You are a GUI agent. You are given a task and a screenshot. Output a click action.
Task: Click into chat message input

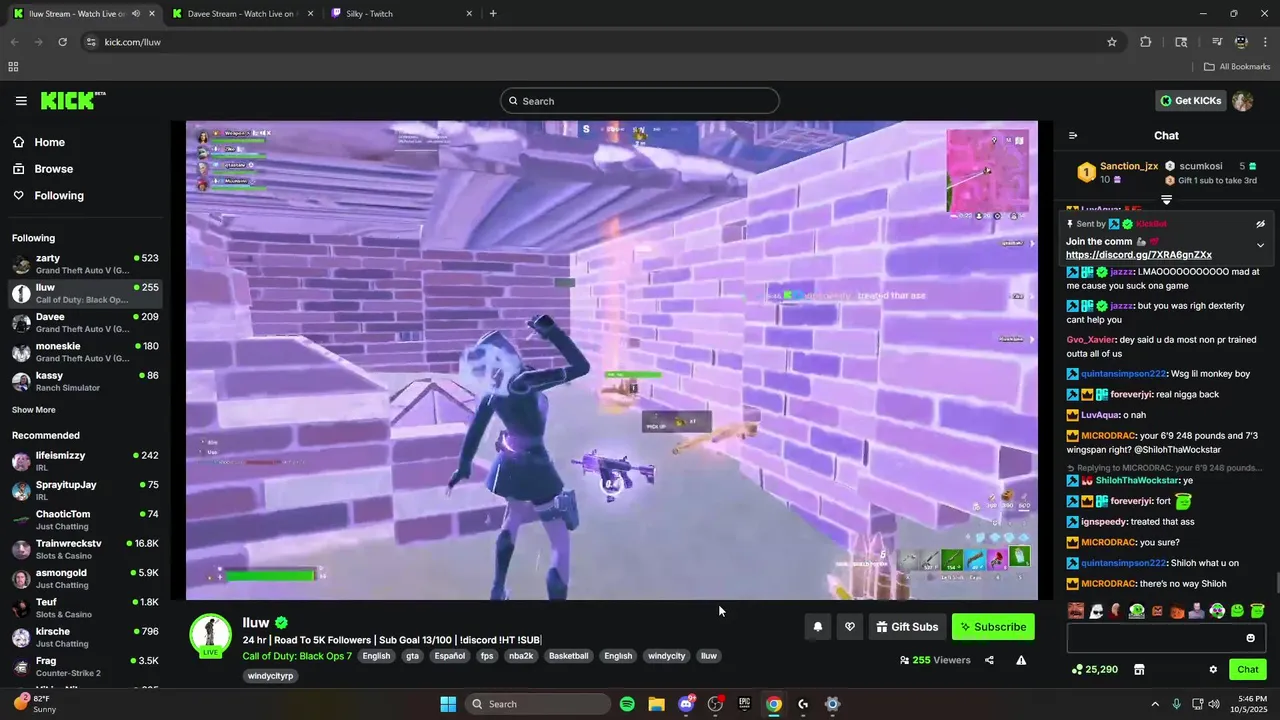(1155, 638)
